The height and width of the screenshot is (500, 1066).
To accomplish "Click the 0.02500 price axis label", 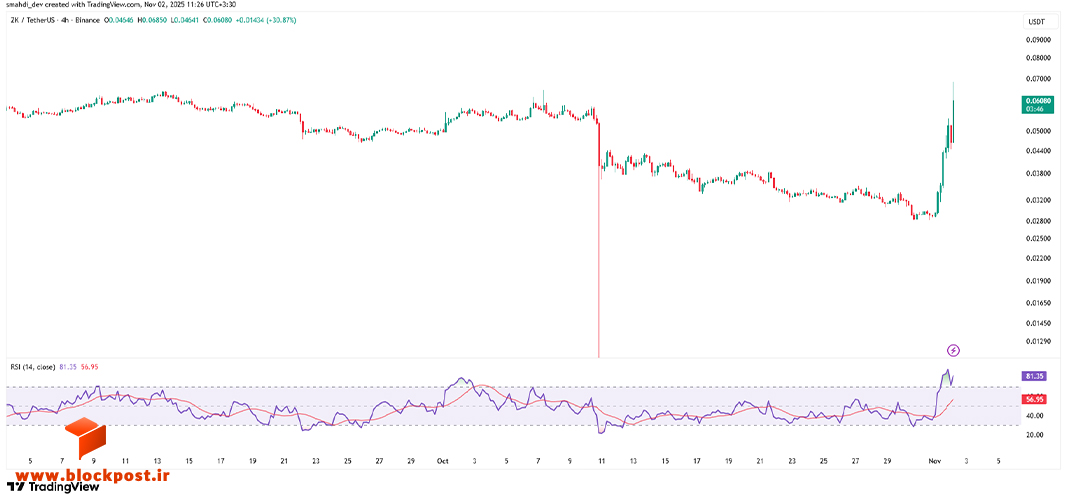I will point(1037,238).
